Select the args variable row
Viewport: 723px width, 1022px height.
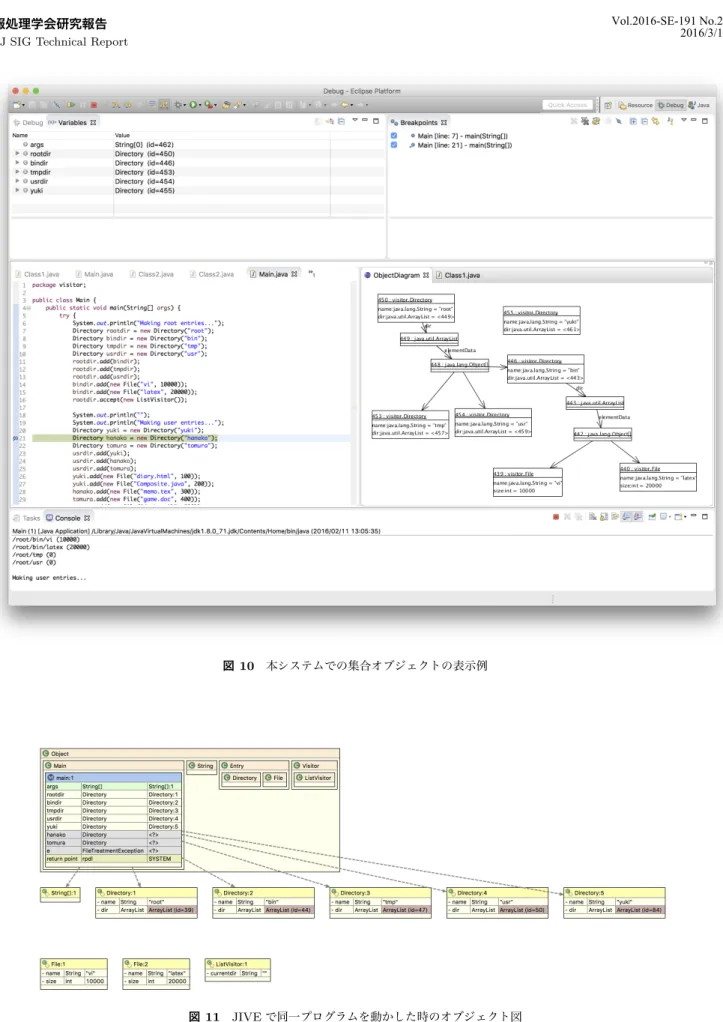[196, 145]
